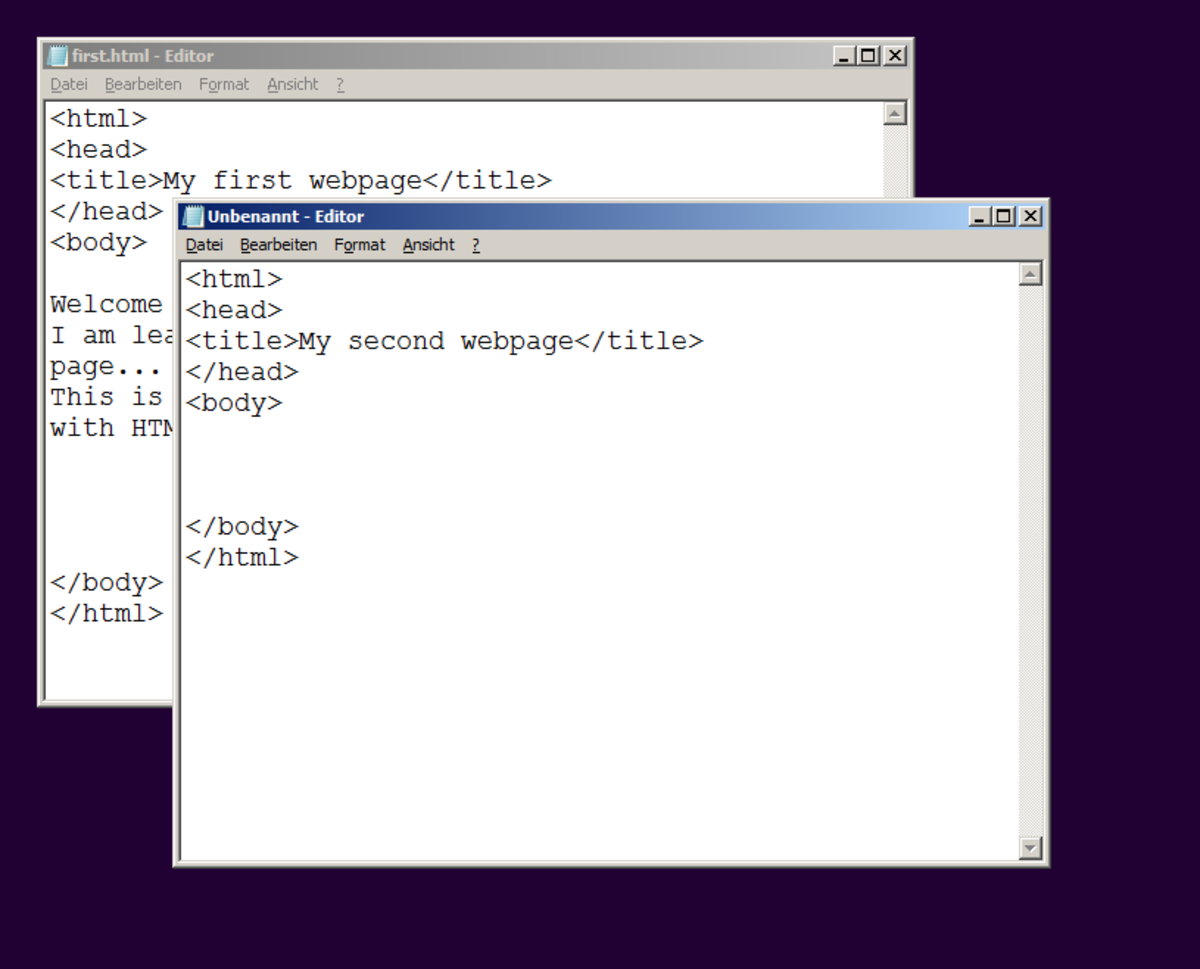Image resolution: width=1200 pixels, height=969 pixels.
Task: Place cursor in empty line after <body> tag
Action: point(400,434)
